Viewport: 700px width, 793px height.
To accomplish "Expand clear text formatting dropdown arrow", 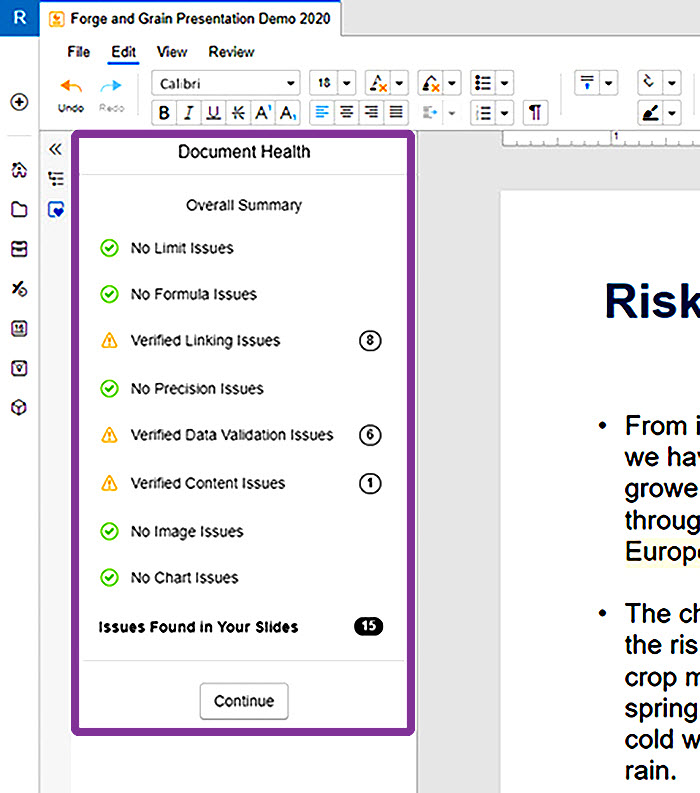I will tap(400, 83).
